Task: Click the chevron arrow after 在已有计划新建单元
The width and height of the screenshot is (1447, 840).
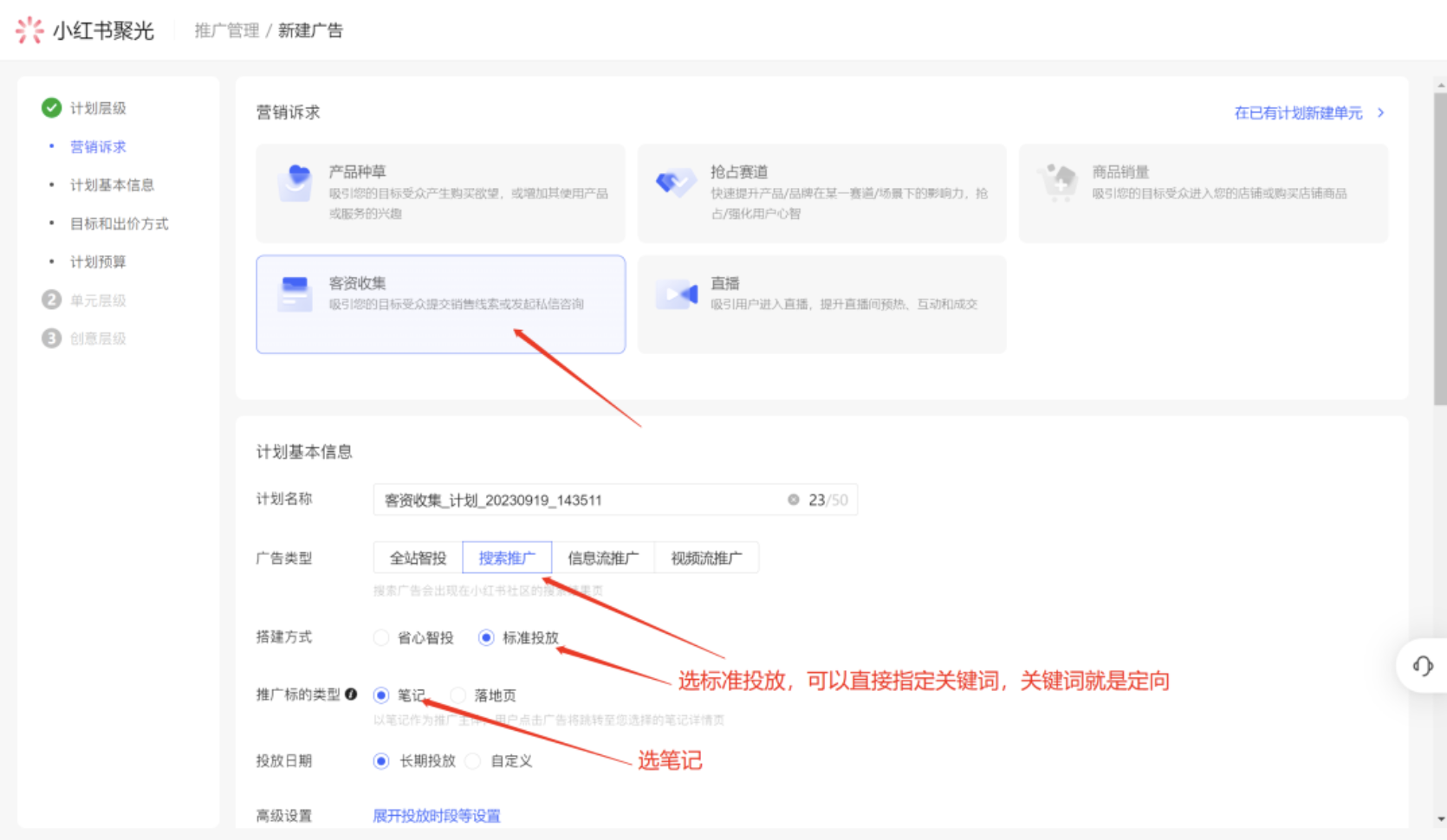Action: click(1380, 113)
